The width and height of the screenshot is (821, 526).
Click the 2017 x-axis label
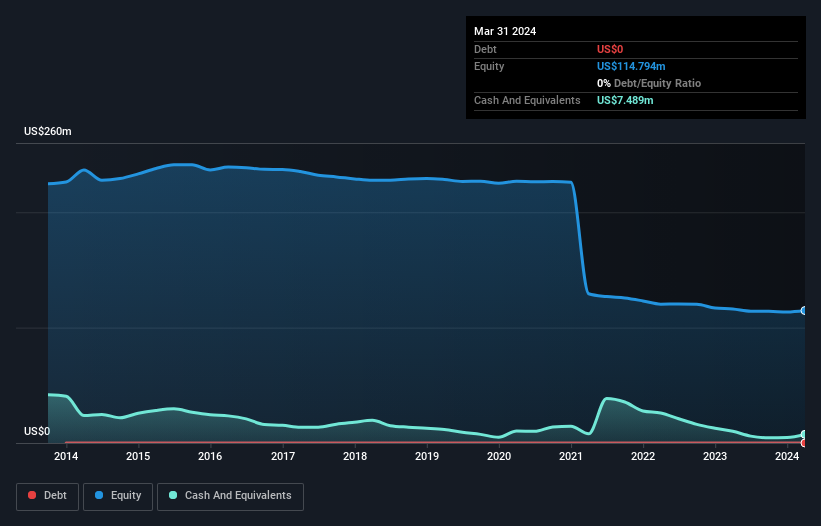283,456
